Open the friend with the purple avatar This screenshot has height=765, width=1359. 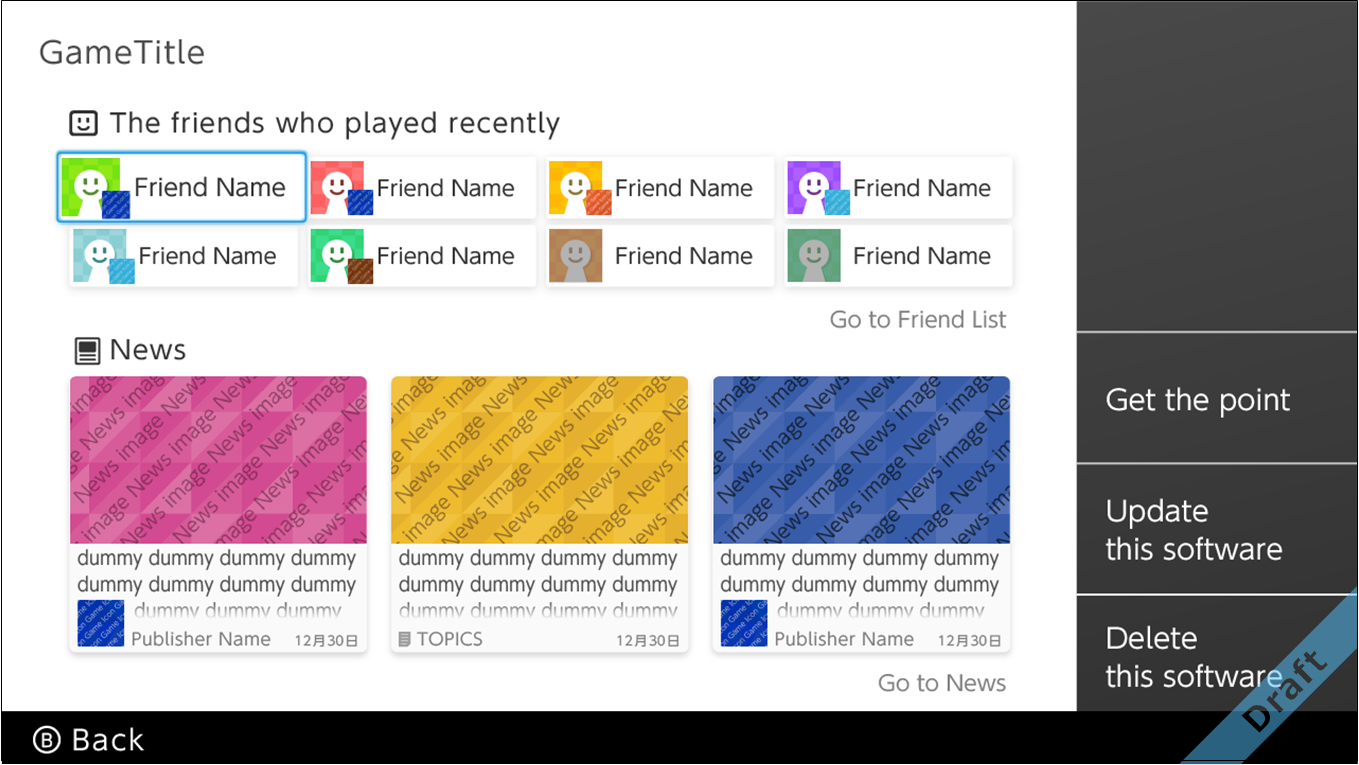point(898,188)
